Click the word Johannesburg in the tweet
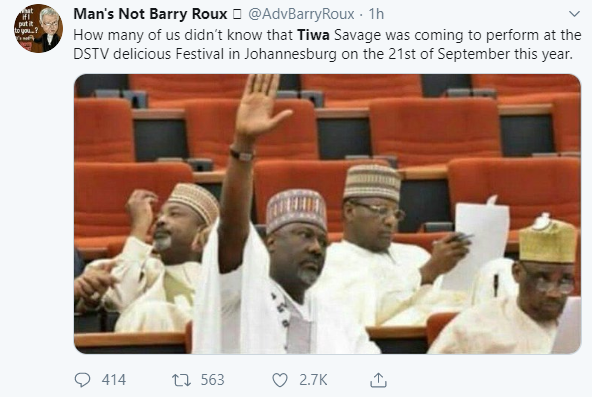The width and height of the screenshot is (592, 397). pos(290,54)
